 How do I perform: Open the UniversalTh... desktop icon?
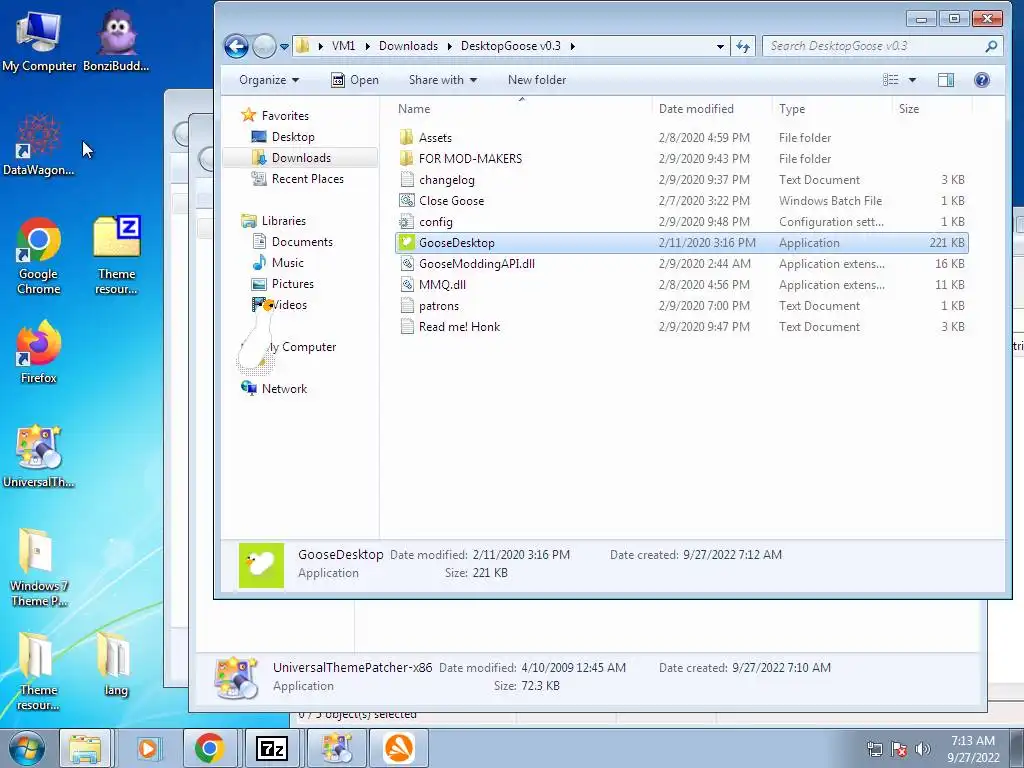pos(39,456)
